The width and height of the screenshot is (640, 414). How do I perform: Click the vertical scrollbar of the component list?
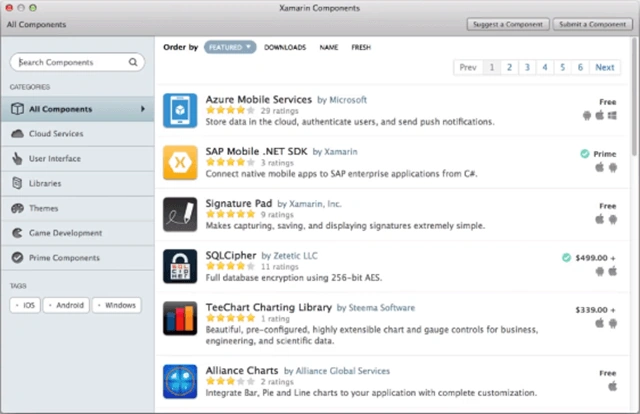coord(634,97)
